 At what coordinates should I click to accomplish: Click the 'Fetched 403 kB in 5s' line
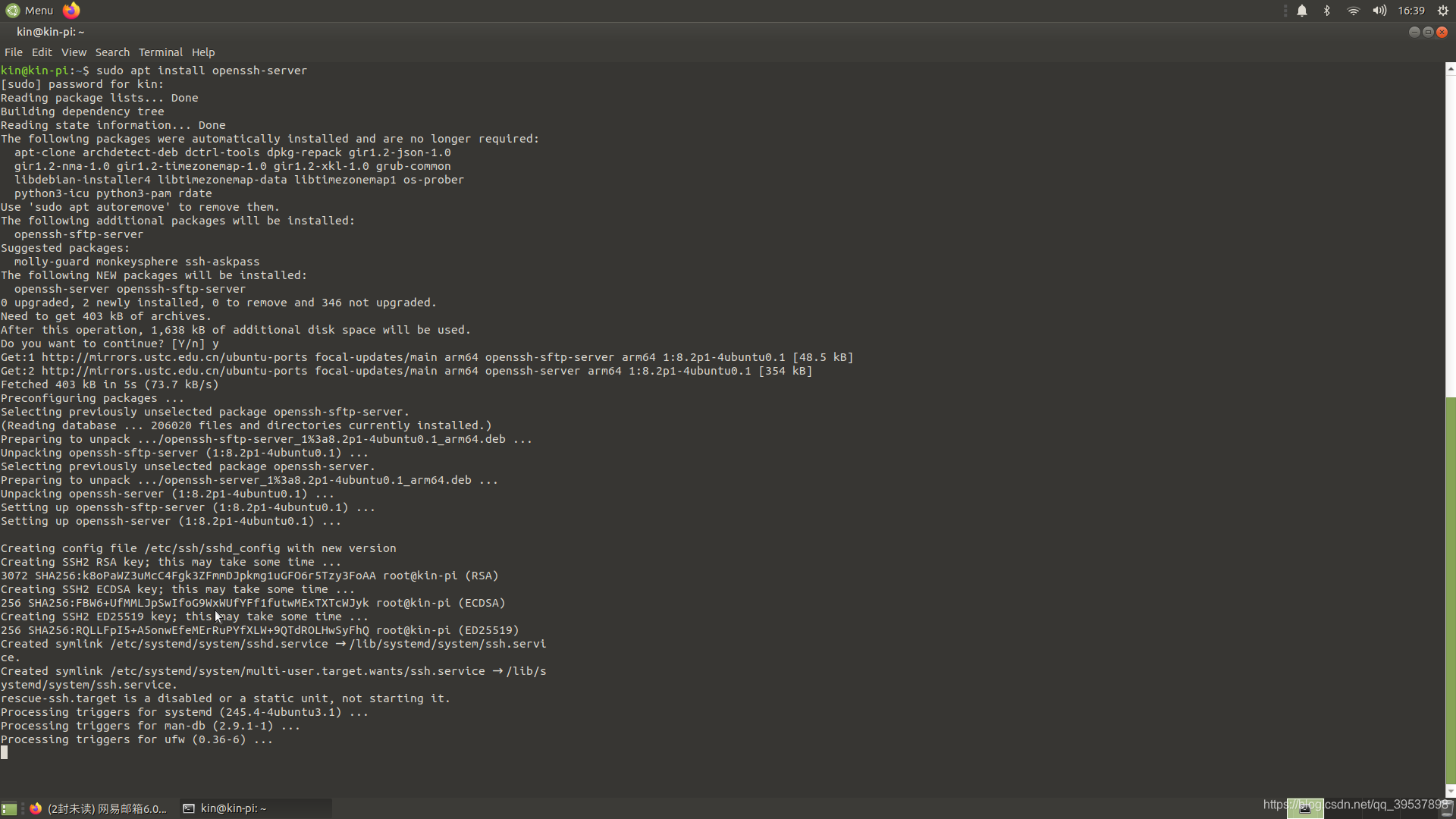click(x=110, y=384)
